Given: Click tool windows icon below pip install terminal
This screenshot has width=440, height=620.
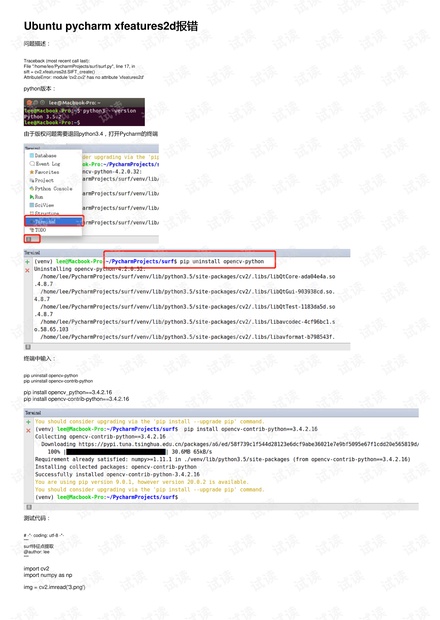Looking at the screenshot, I should point(29,507).
